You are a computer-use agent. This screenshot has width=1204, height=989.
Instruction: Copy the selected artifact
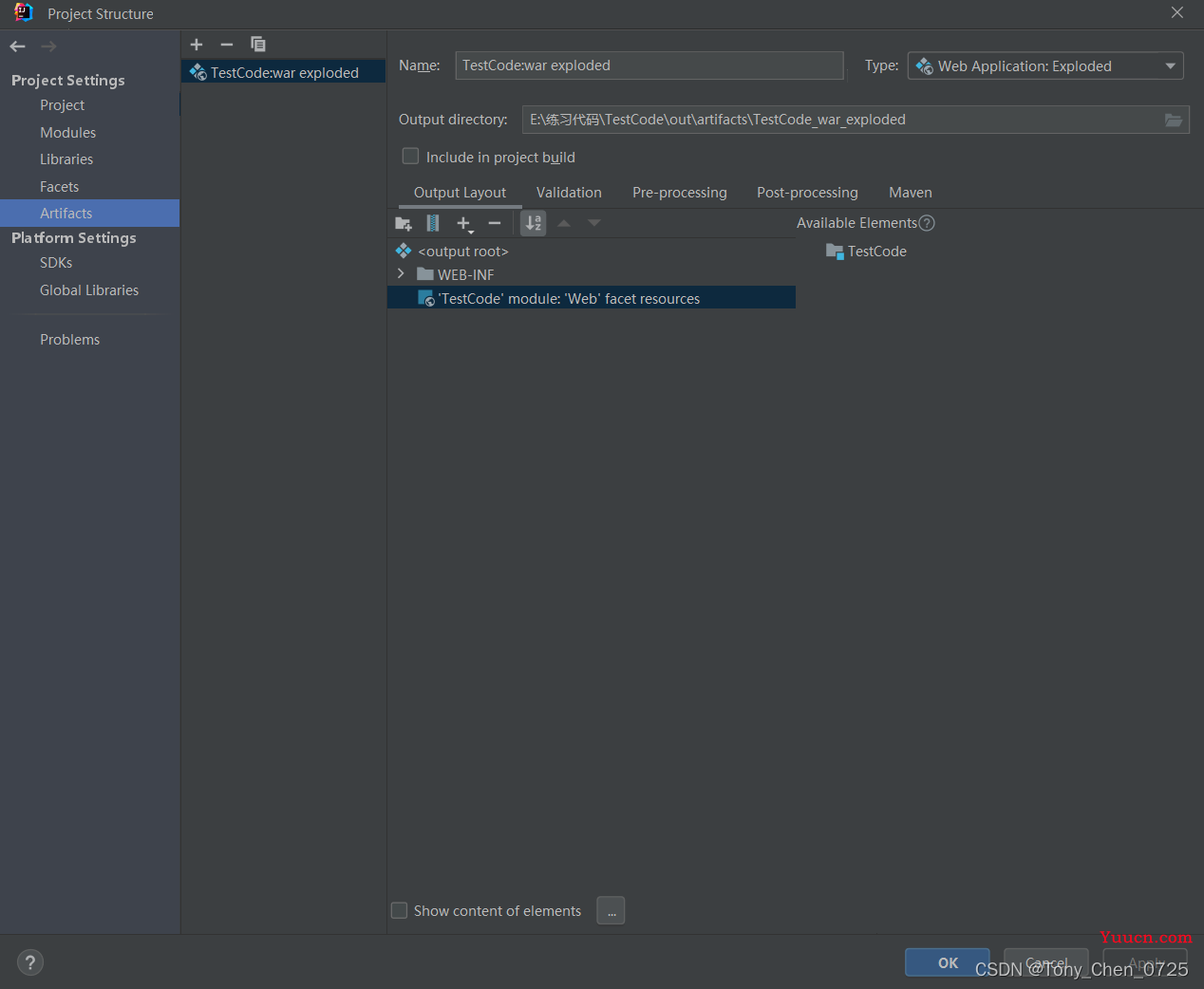tap(257, 45)
